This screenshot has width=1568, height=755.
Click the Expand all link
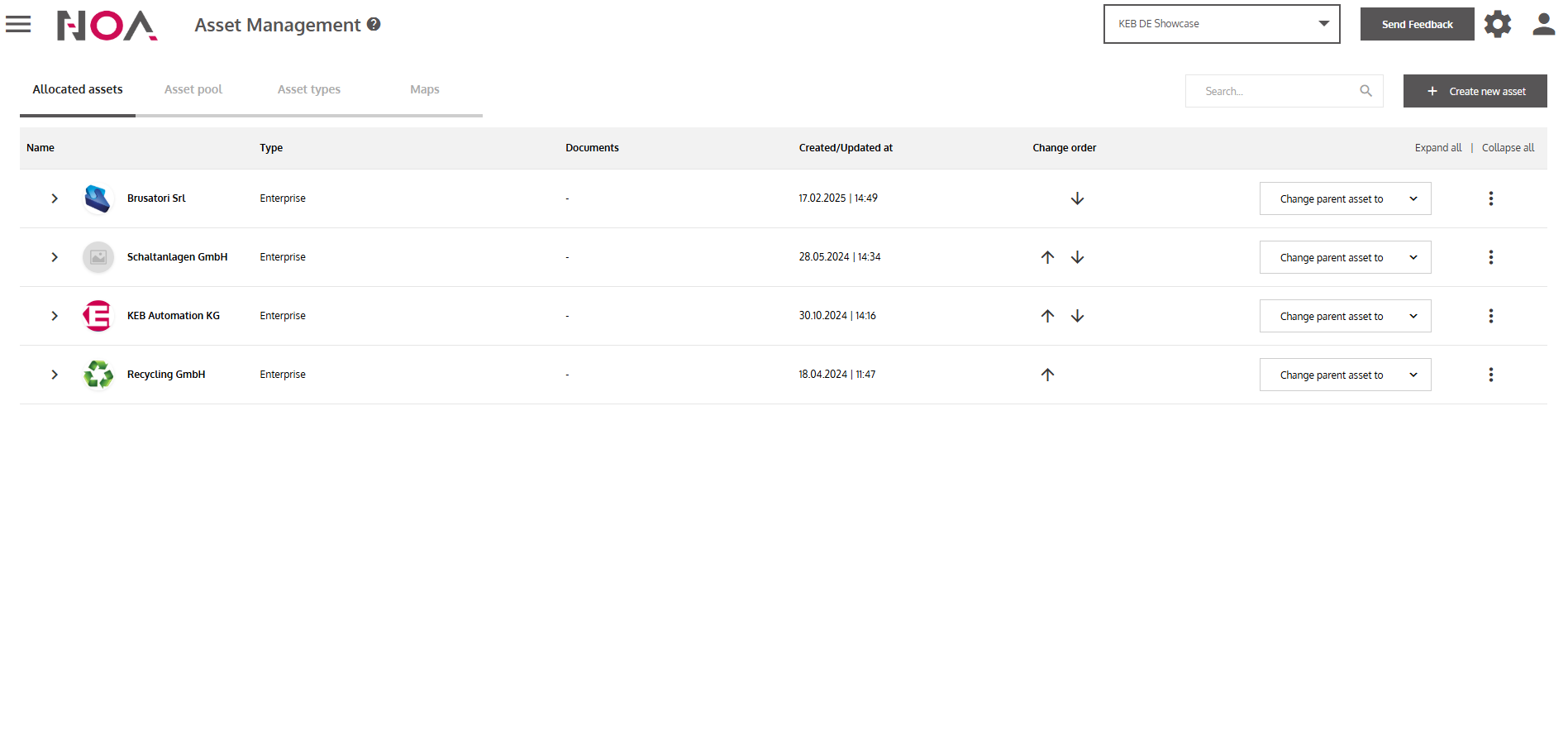(x=1437, y=148)
